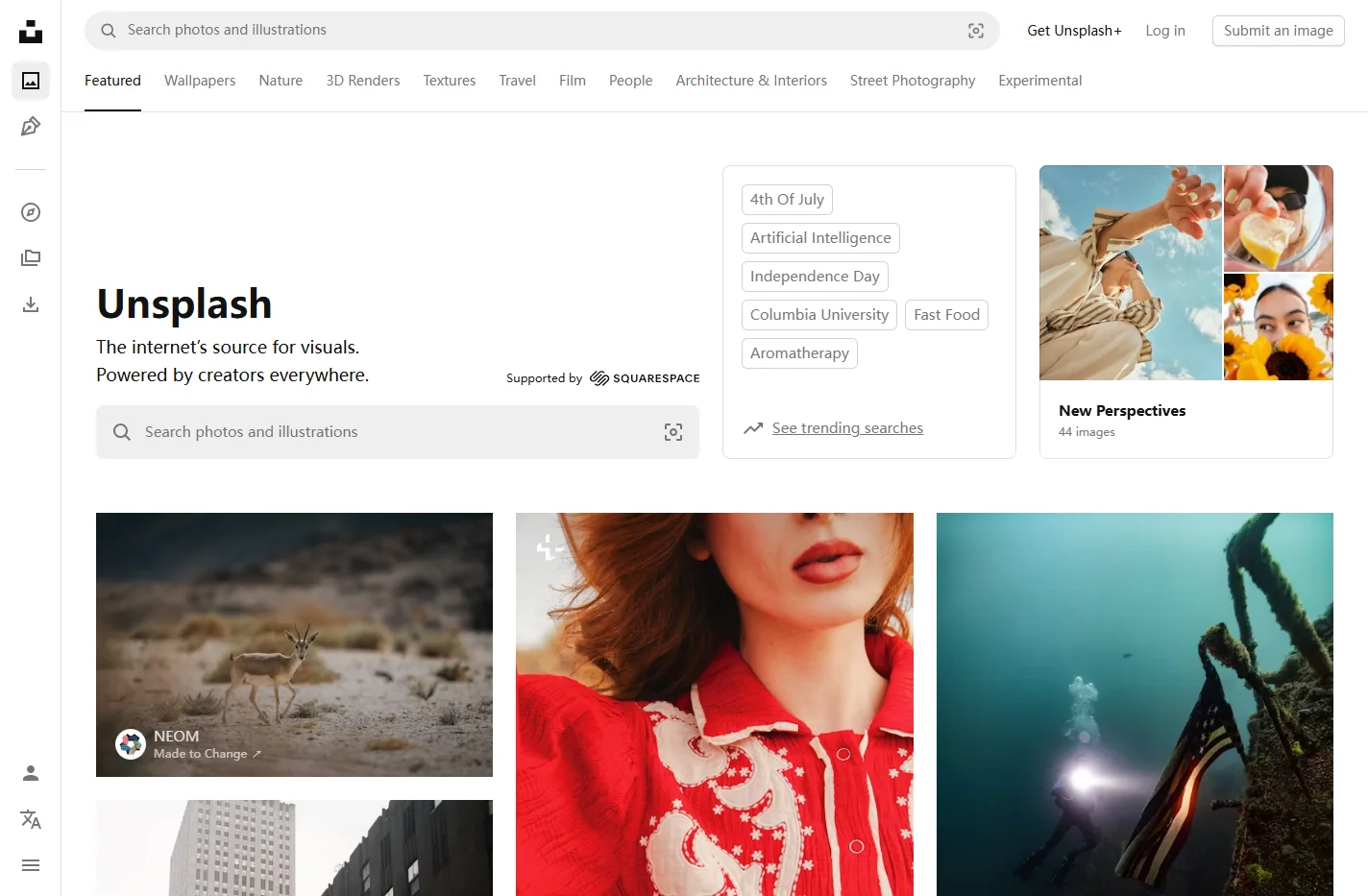Image resolution: width=1368 pixels, height=896 pixels.
Task: Click the Squarespace logo
Action: pos(645,378)
